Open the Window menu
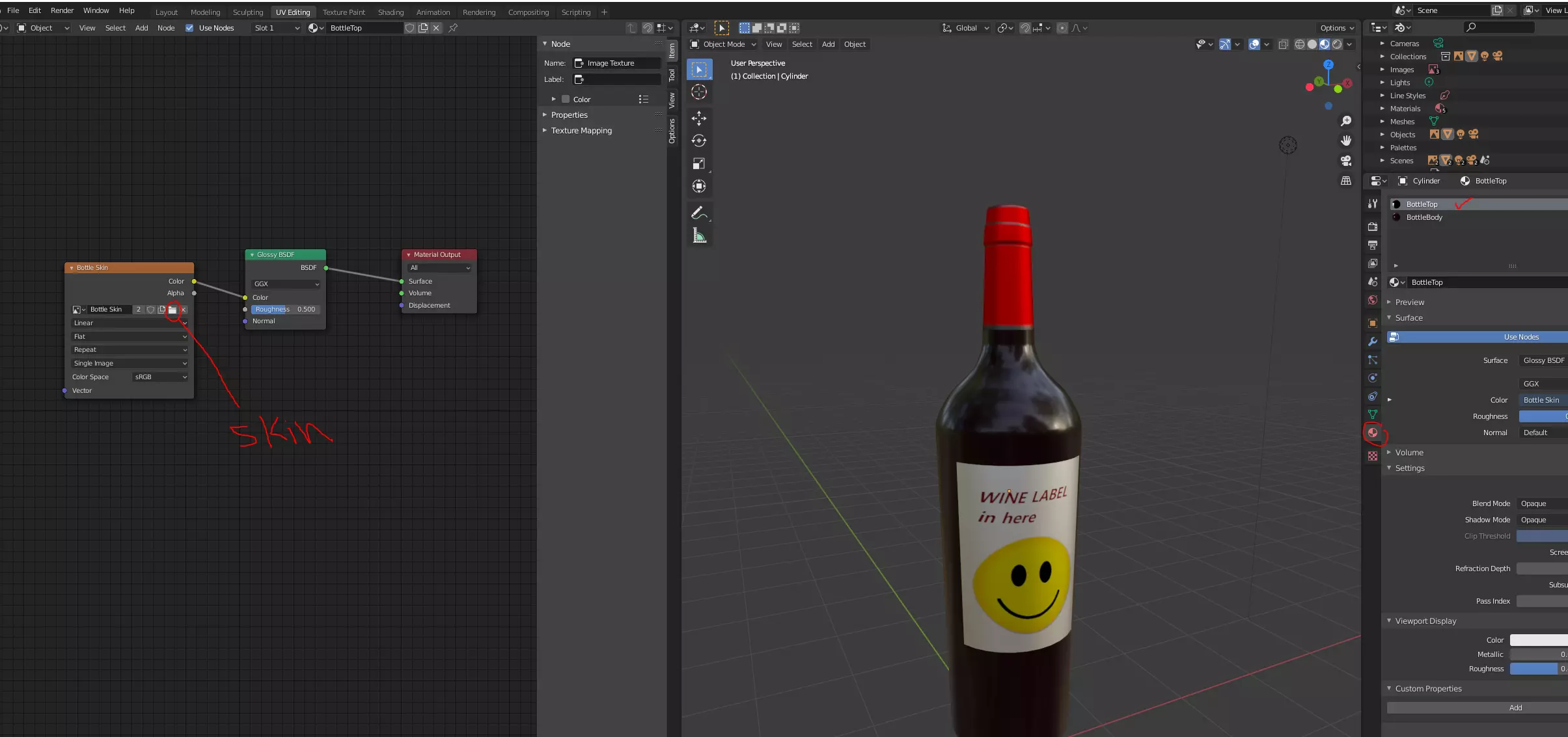The image size is (1568, 737). (96, 10)
